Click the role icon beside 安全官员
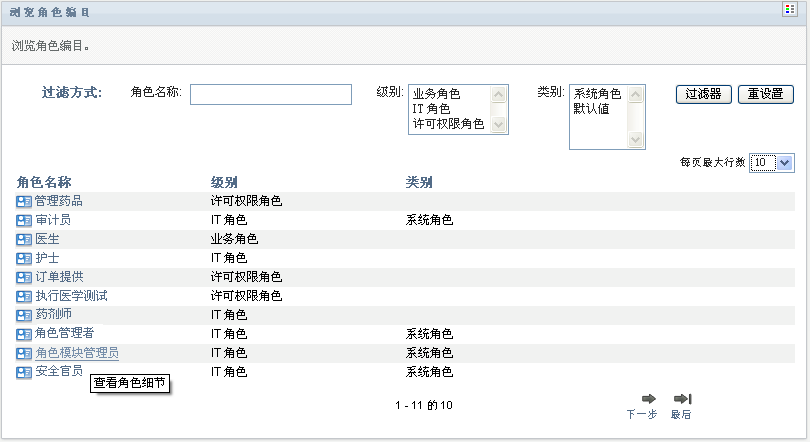This screenshot has height=442, width=810. click(24, 372)
